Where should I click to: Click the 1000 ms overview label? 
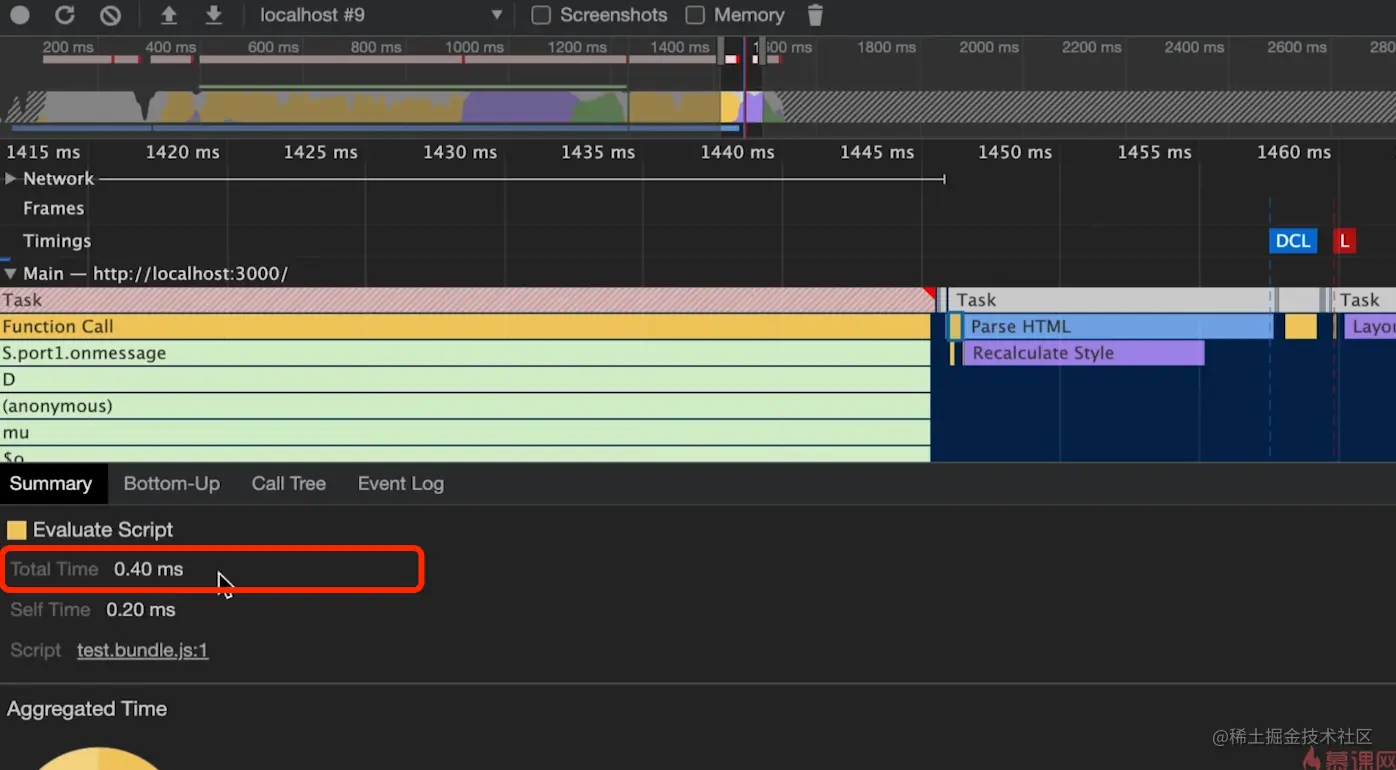[x=475, y=47]
